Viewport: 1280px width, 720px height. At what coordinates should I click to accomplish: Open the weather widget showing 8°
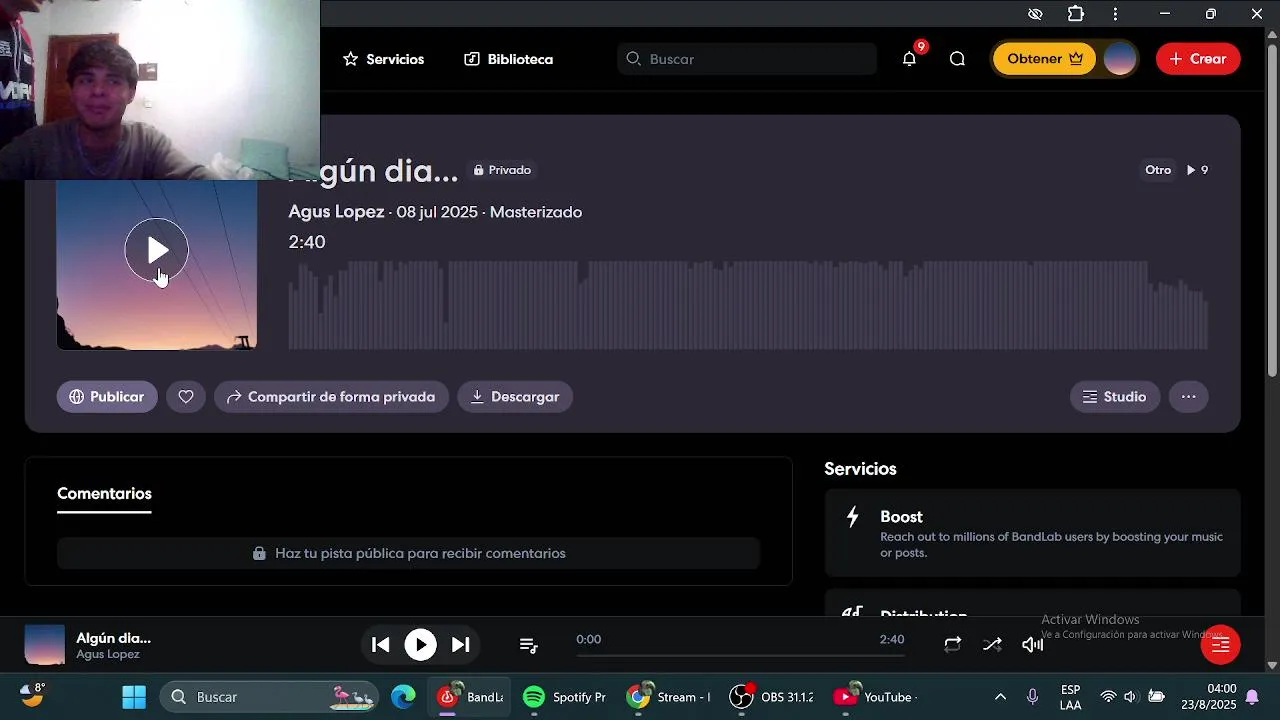tap(32, 695)
